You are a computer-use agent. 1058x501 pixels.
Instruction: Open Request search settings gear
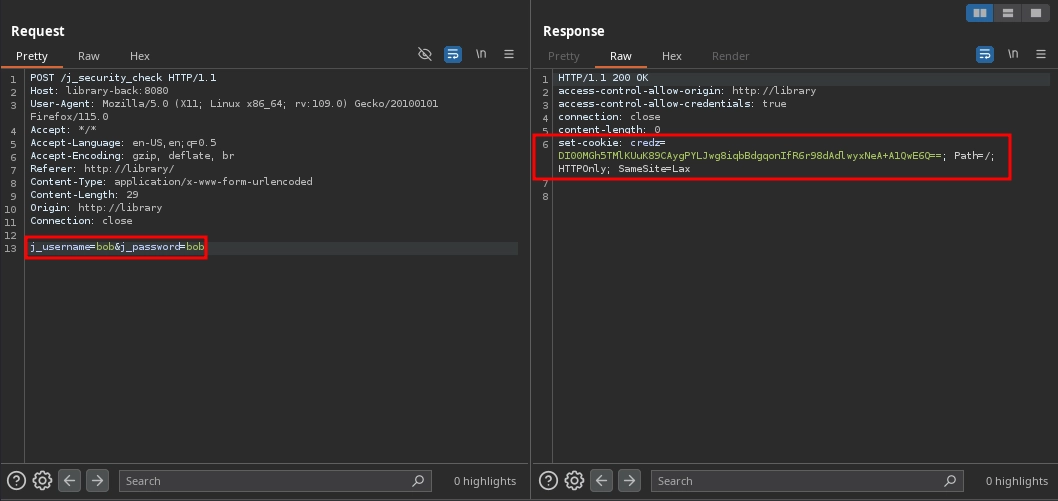[x=42, y=481]
